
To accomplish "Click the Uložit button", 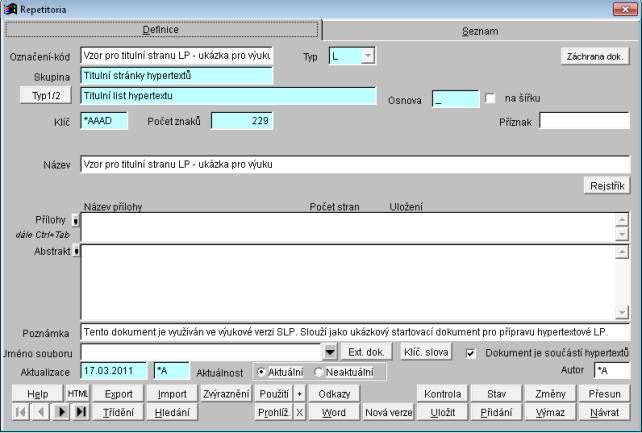I will (x=443, y=412).
